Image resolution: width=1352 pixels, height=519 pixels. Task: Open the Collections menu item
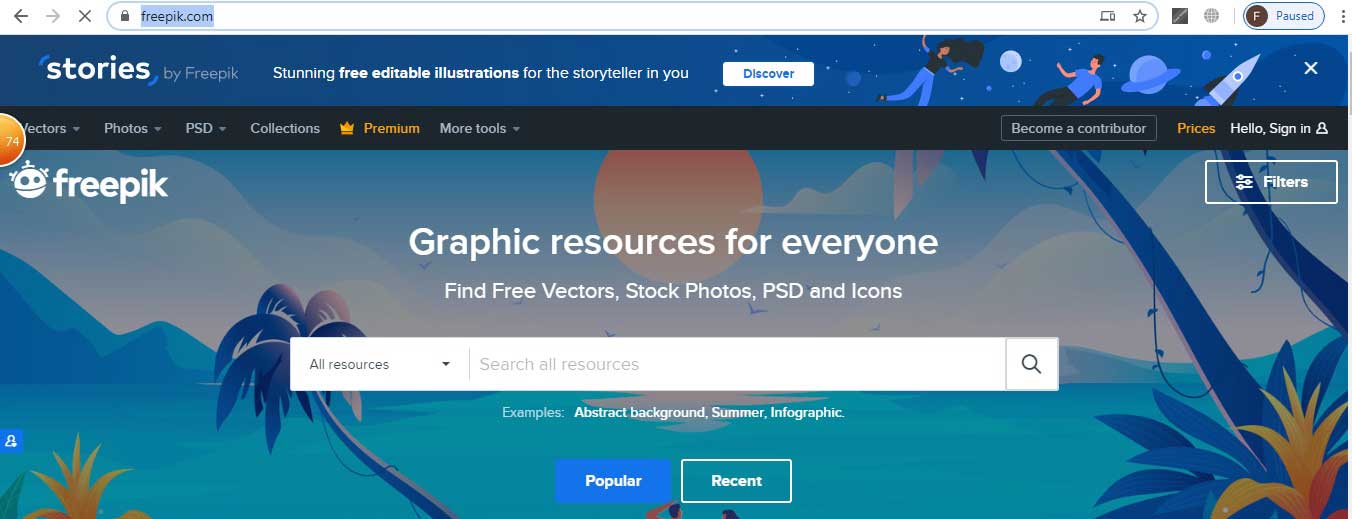(285, 128)
